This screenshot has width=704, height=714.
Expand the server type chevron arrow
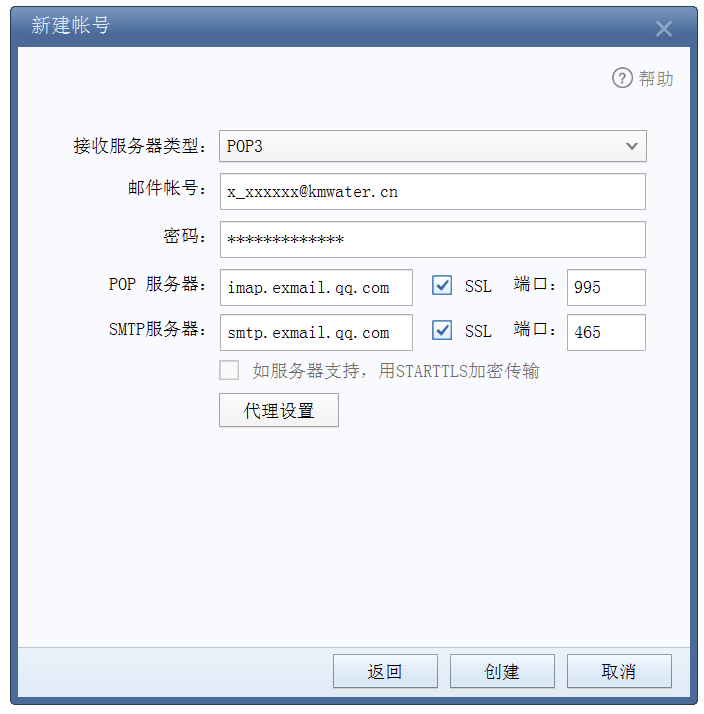(631, 146)
